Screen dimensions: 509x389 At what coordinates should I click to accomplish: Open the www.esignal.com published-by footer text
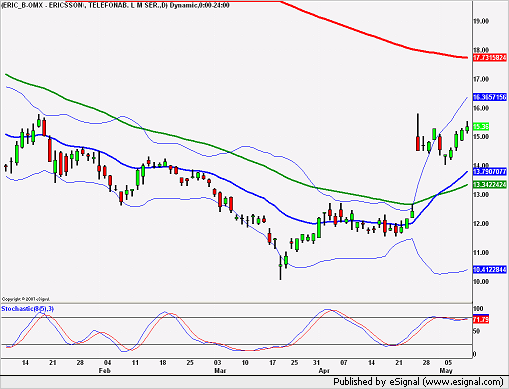tap(418, 382)
